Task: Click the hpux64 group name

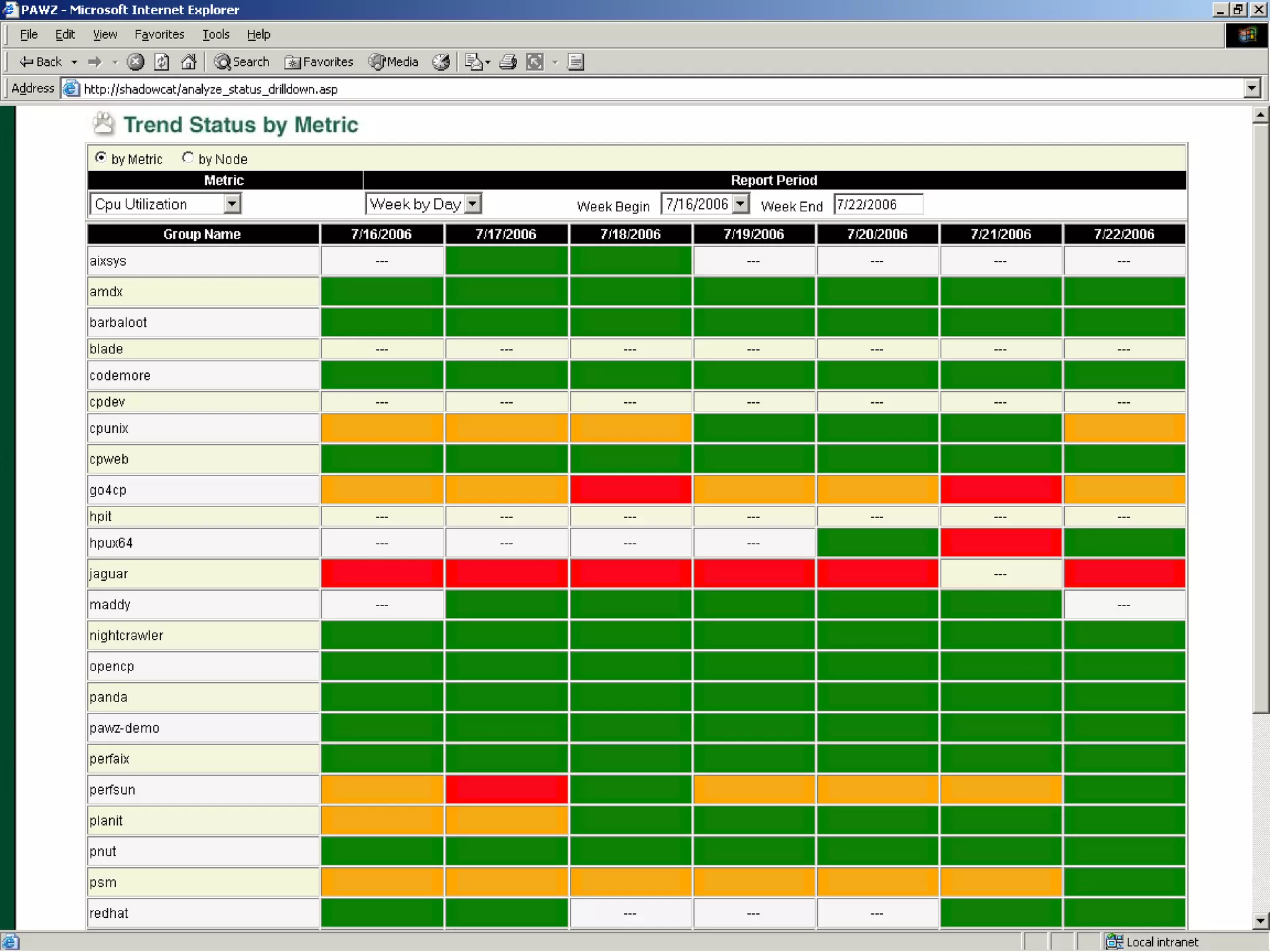Action: click(111, 544)
